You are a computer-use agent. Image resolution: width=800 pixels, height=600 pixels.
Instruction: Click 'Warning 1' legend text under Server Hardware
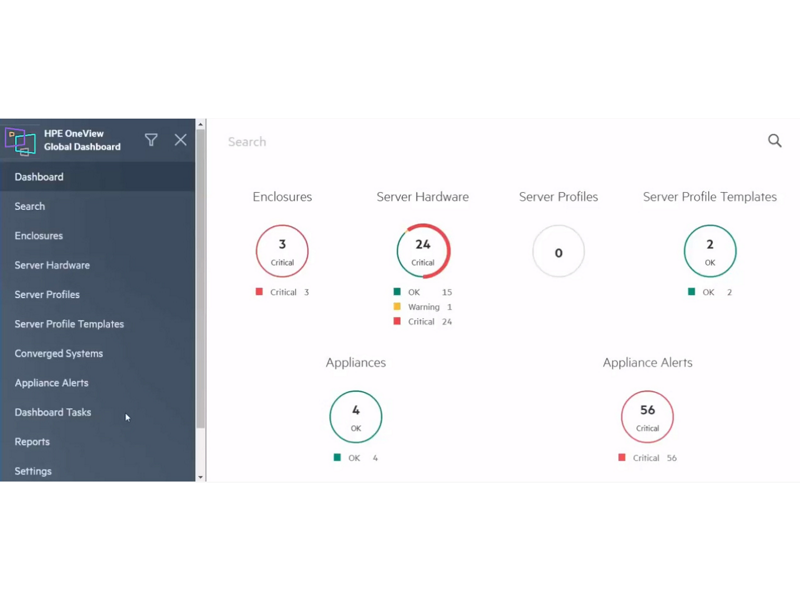430,307
